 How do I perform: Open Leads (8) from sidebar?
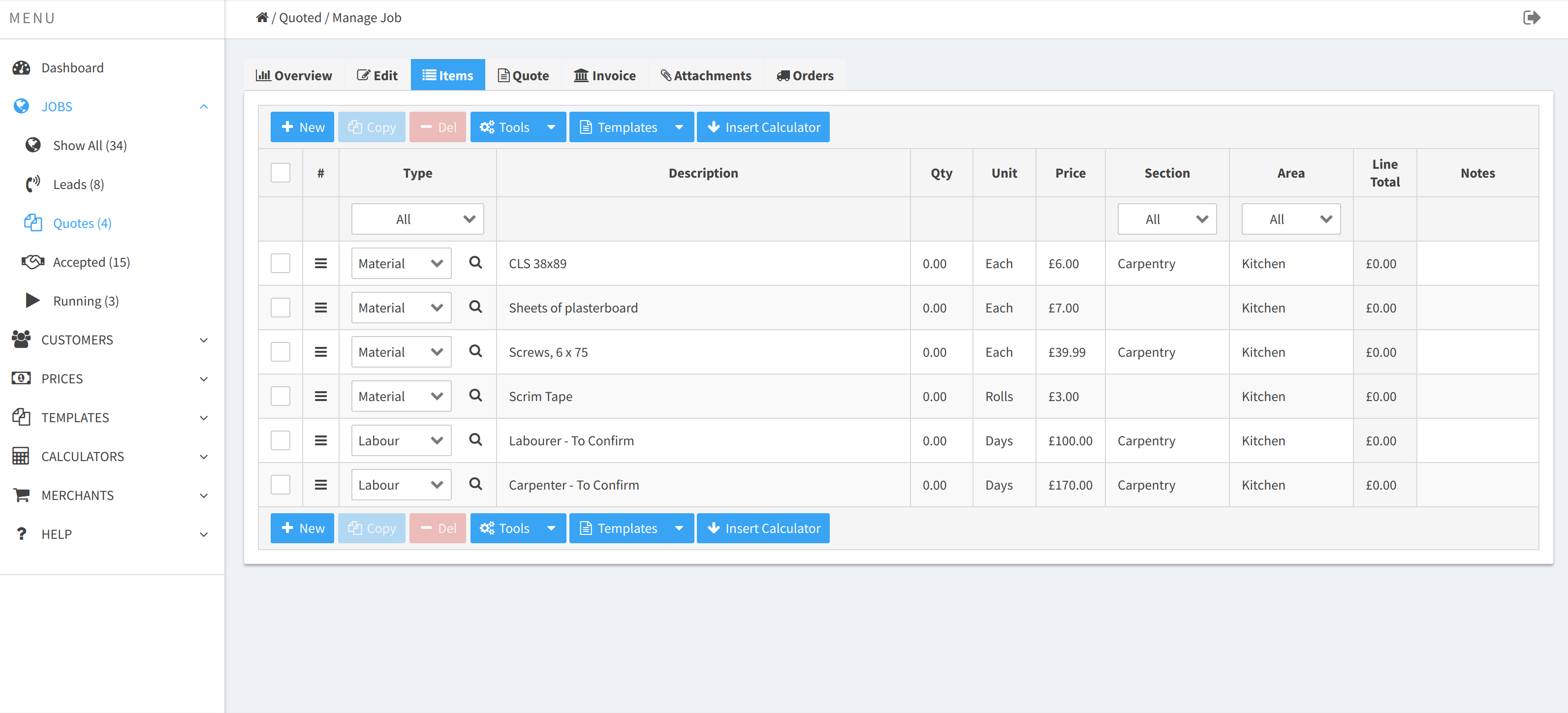tap(79, 185)
